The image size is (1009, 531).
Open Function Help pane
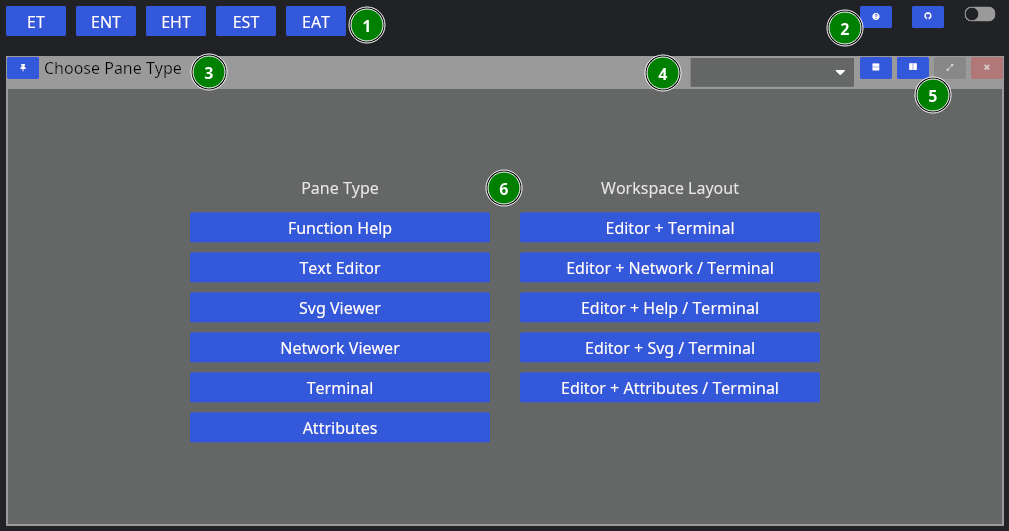[340, 228]
